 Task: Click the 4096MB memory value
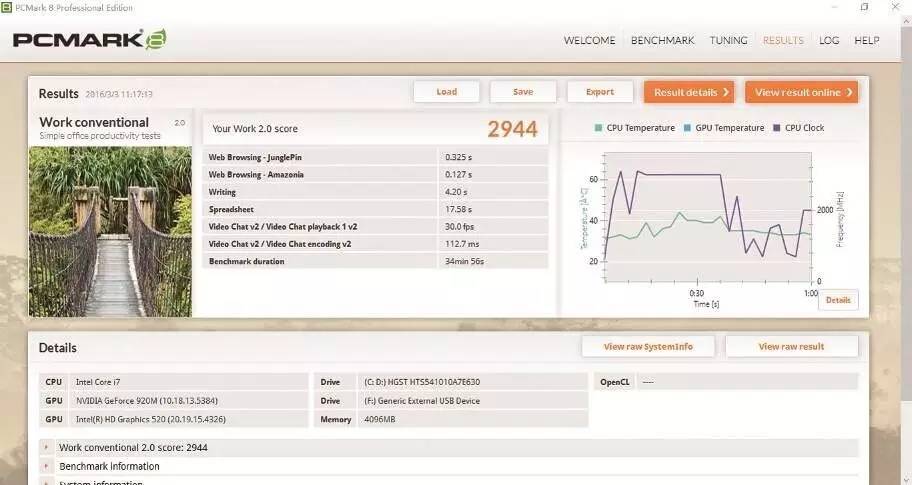point(380,419)
